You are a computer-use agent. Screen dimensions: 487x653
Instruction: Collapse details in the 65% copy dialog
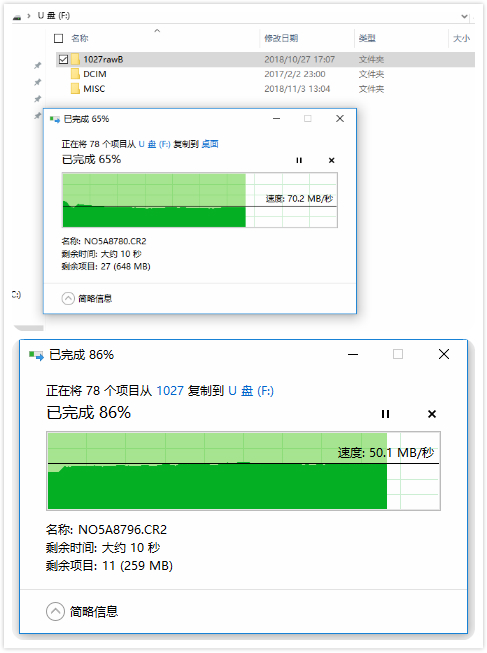point(68,299)
